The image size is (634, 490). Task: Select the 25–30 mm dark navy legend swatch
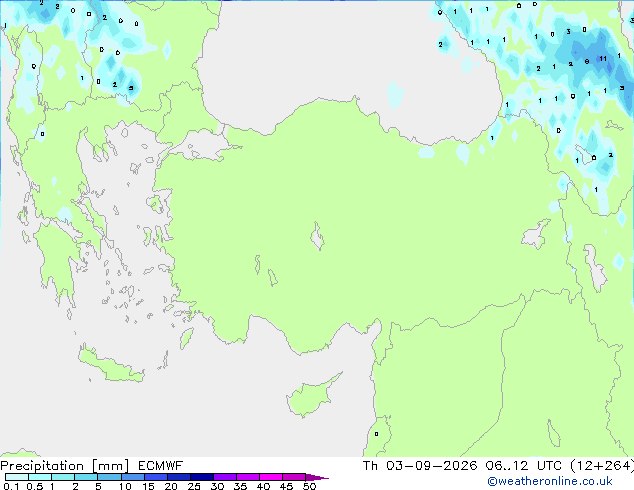click(x=202, y=477)
